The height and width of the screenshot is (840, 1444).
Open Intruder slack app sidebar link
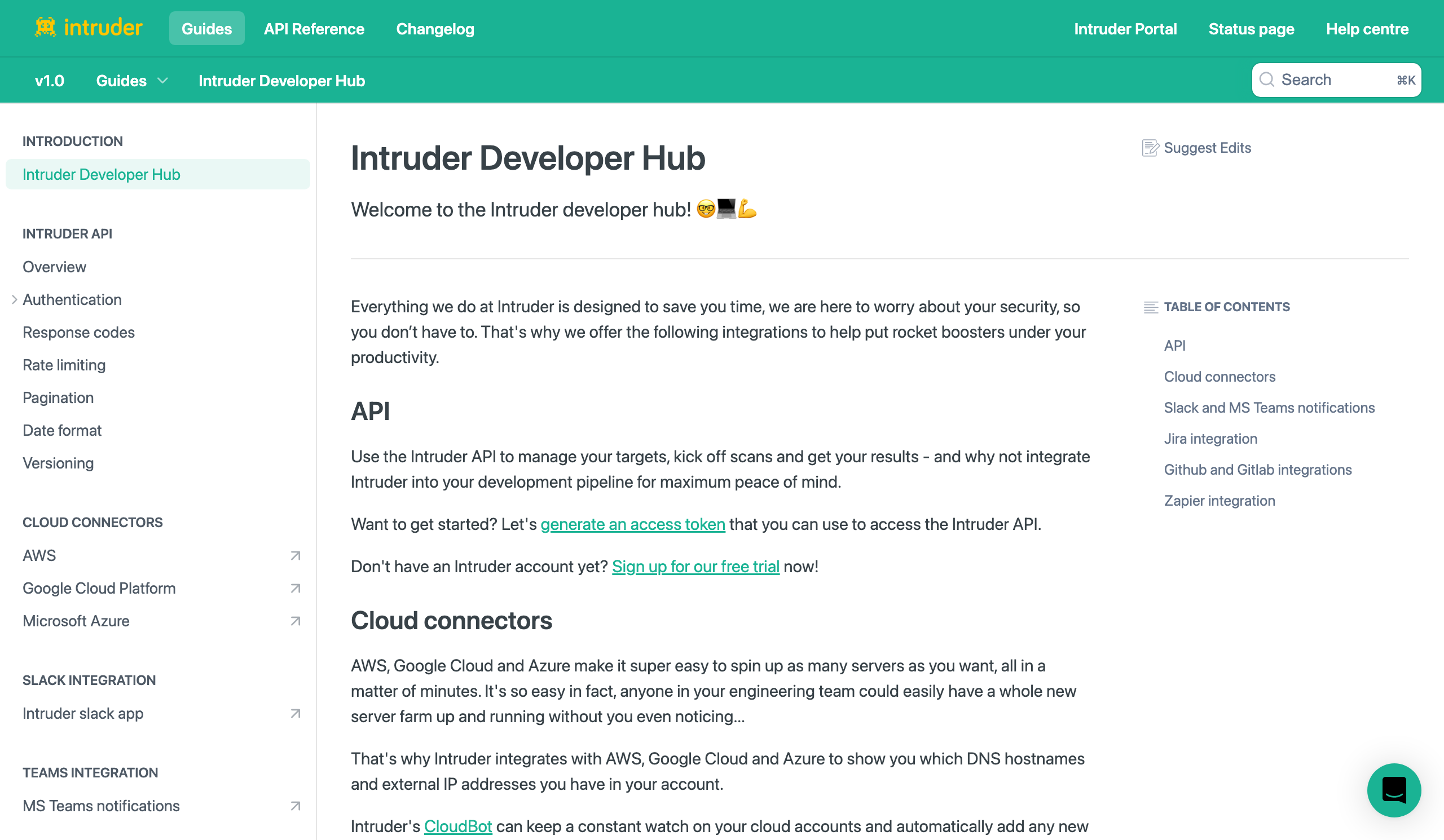tap(83, 714)
